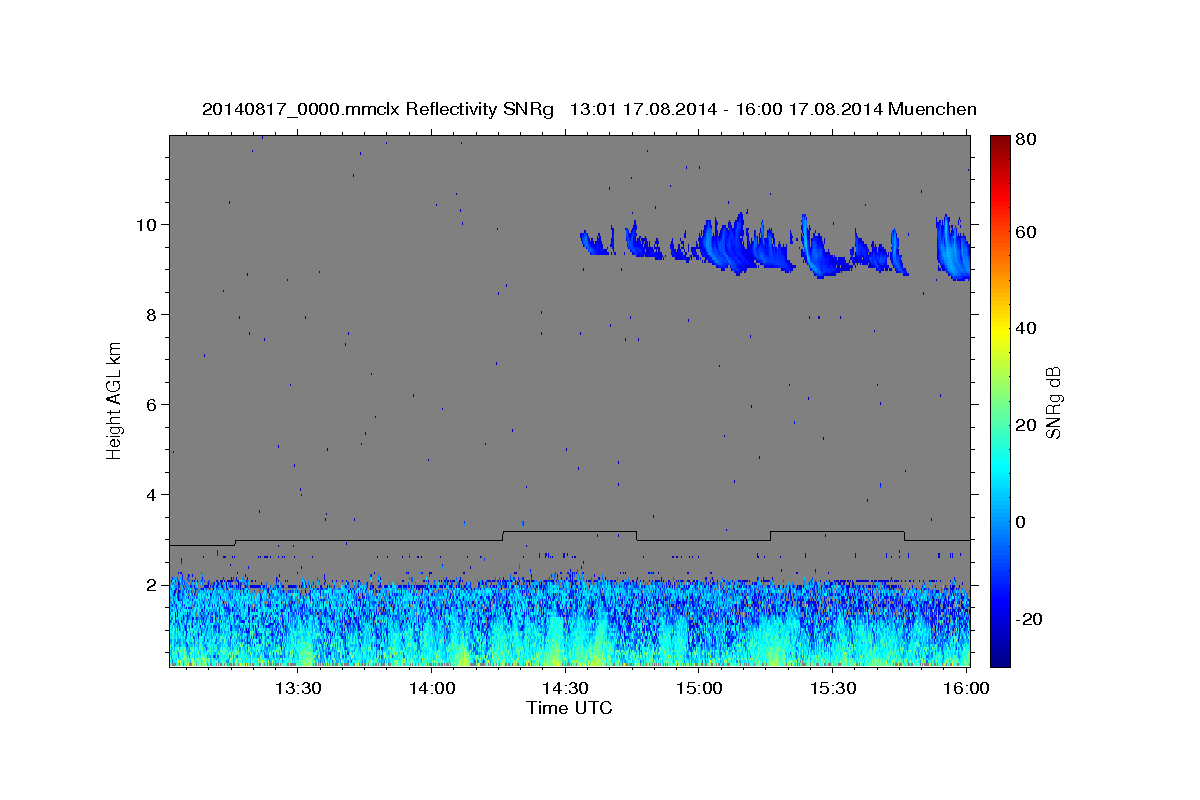Click the height axis label 8

tap(153, 314)
